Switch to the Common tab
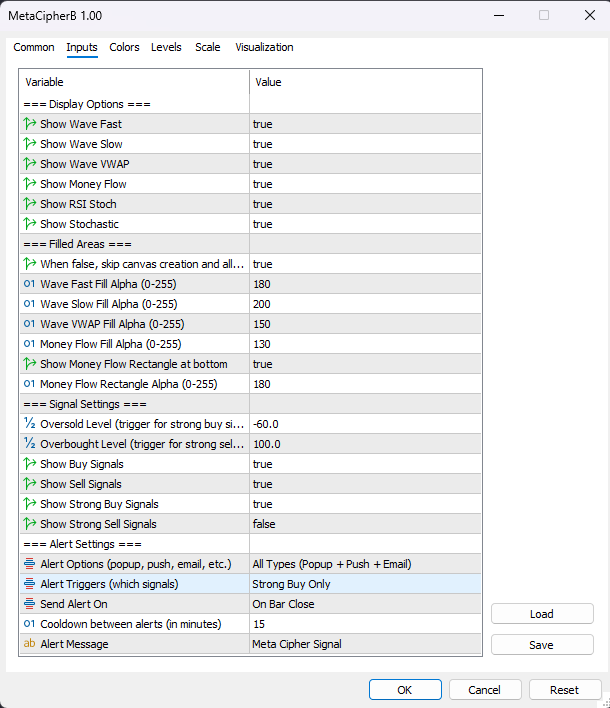 [x=34, y=47]
